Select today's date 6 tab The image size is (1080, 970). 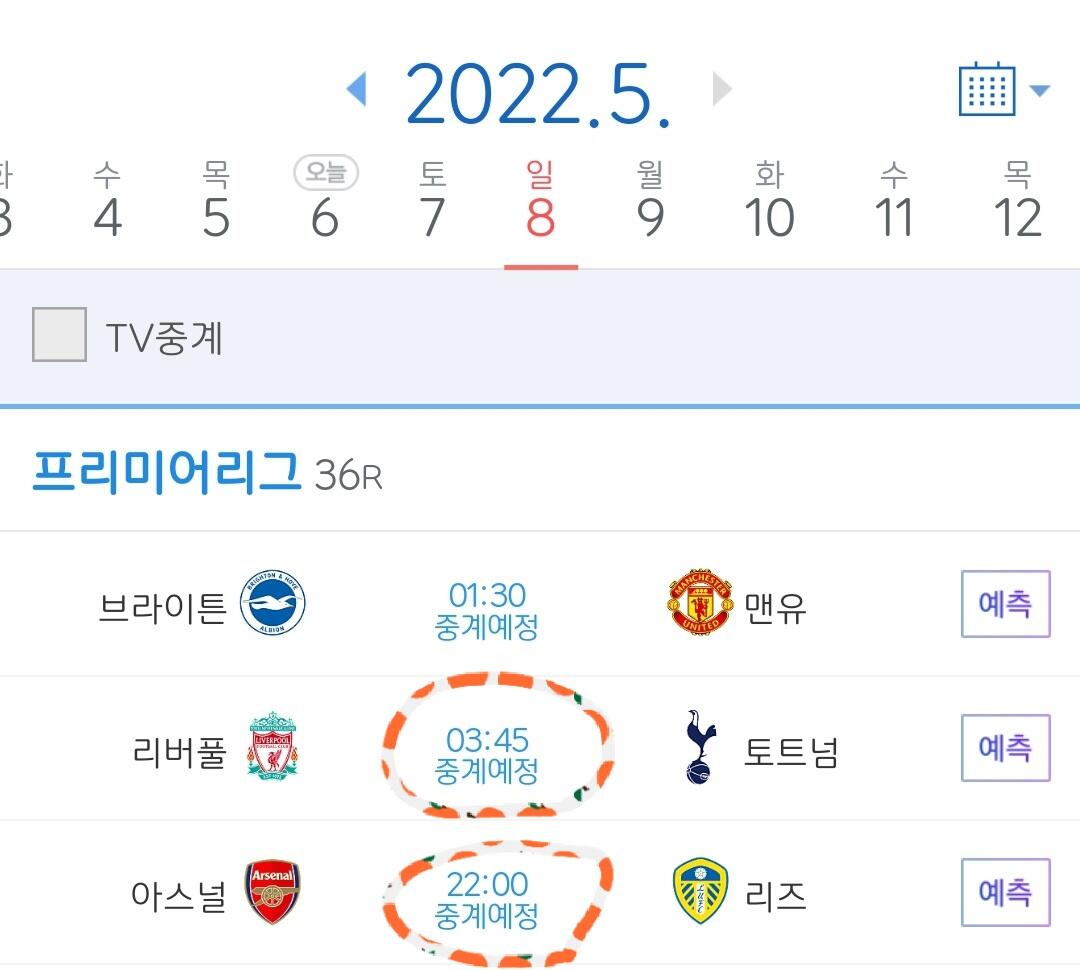[x=325, y=205]
